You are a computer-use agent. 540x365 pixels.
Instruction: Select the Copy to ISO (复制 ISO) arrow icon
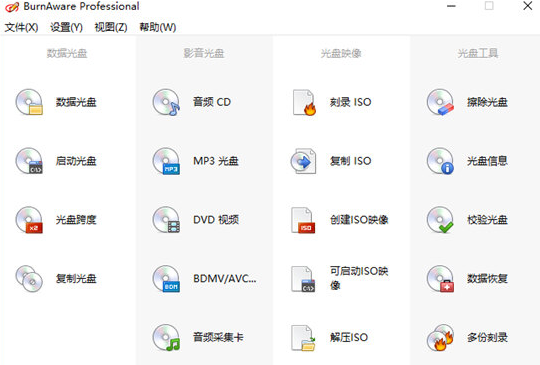303,161
